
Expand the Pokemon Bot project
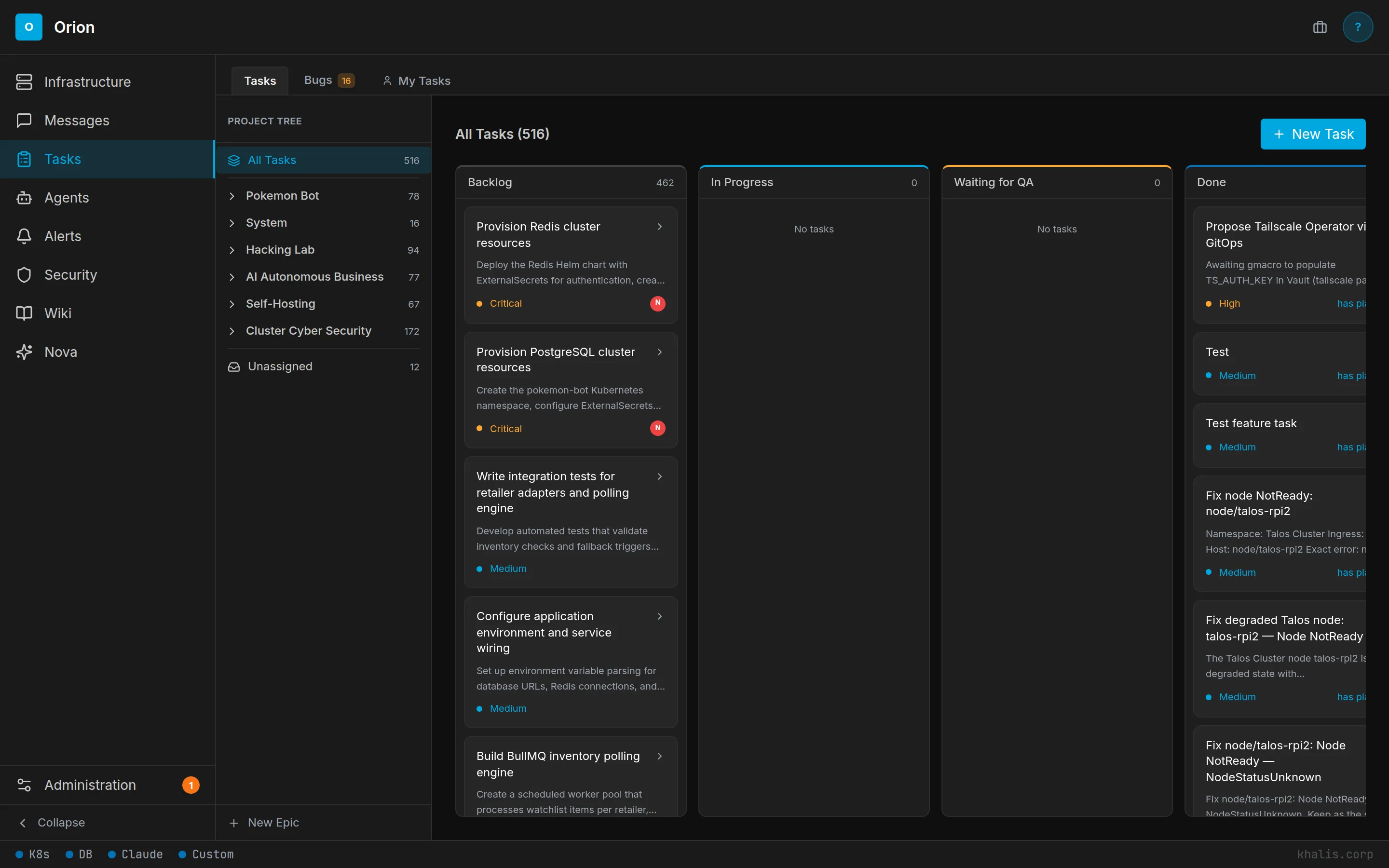[x=232, y=196]
